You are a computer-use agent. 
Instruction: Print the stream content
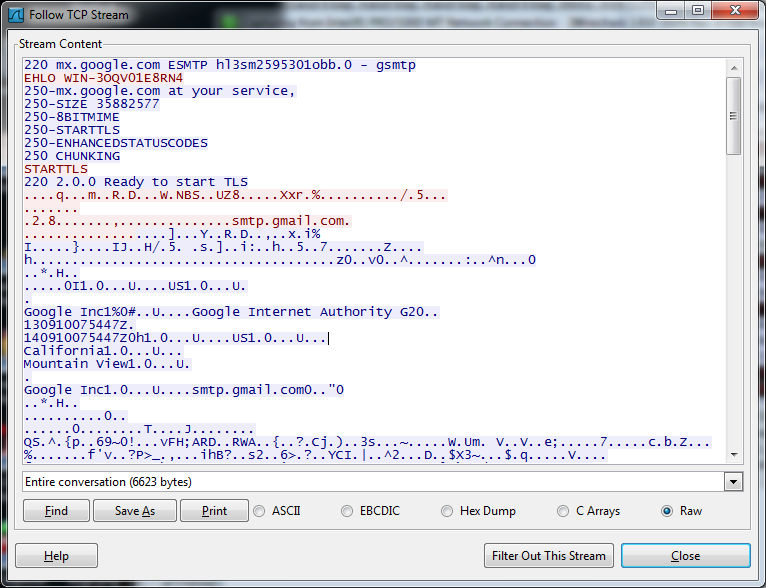click(214, 511)
